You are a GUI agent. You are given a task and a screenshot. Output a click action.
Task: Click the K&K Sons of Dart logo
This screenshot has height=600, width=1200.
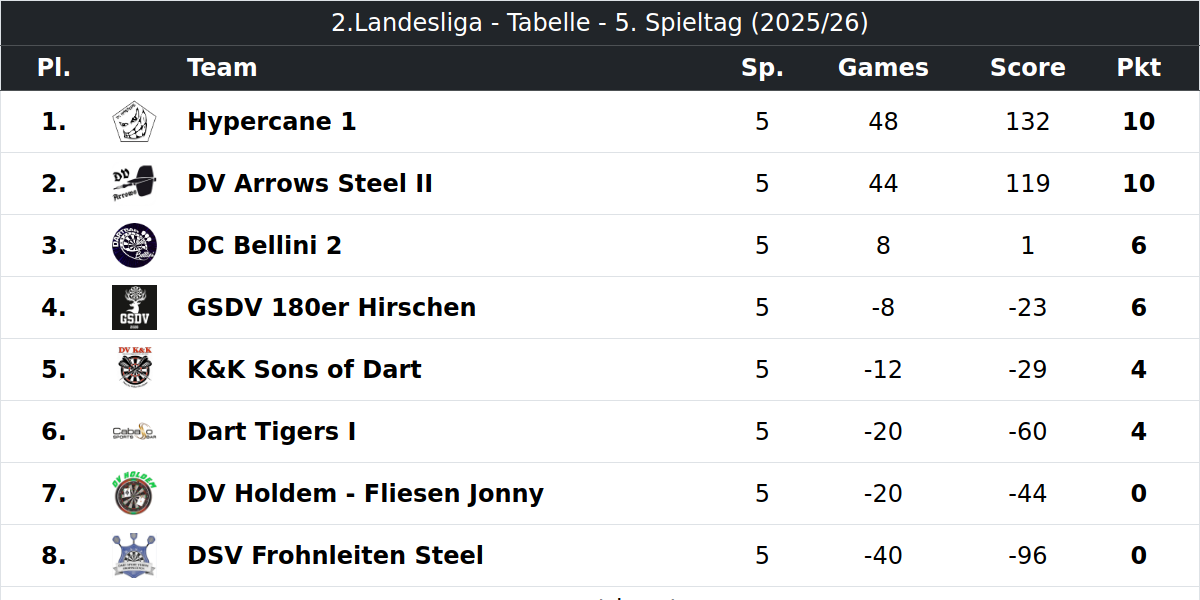click(x=134, y=370)
